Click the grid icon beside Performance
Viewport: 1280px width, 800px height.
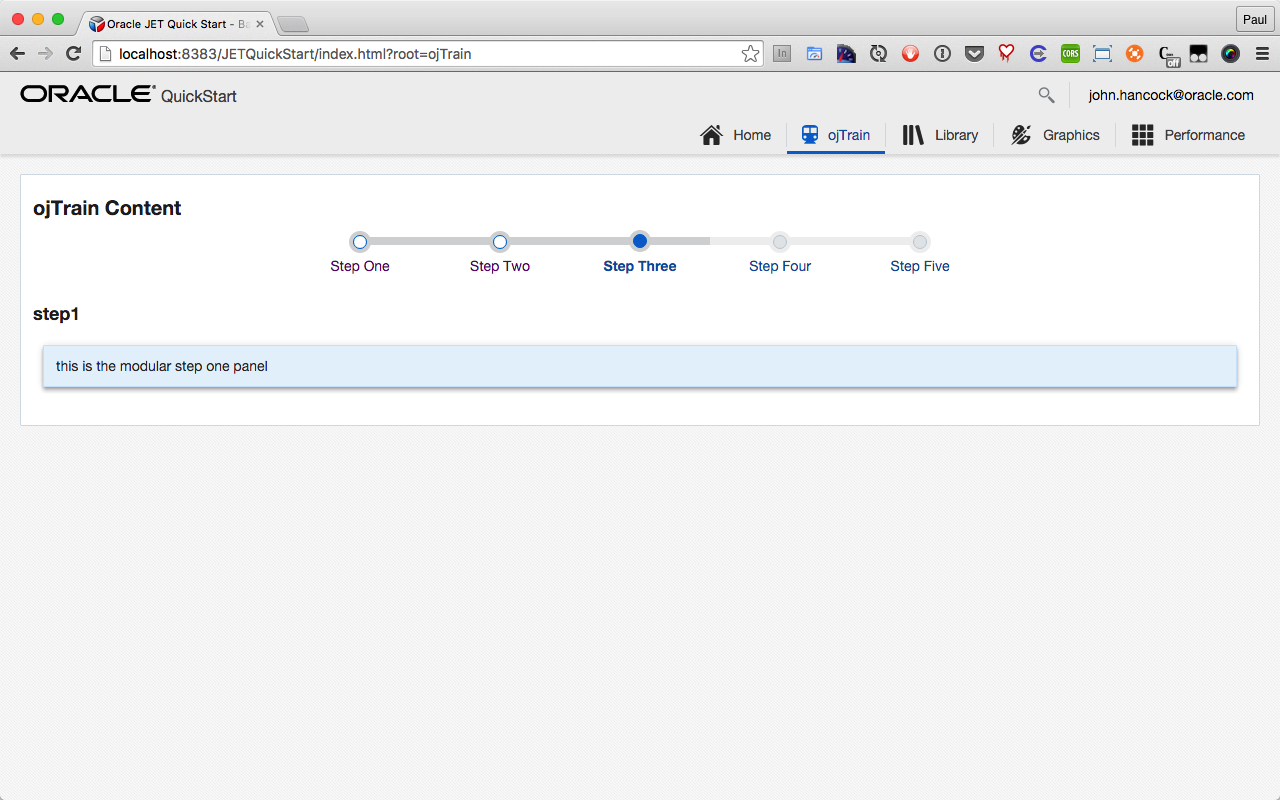click(x=1143, y=135)
